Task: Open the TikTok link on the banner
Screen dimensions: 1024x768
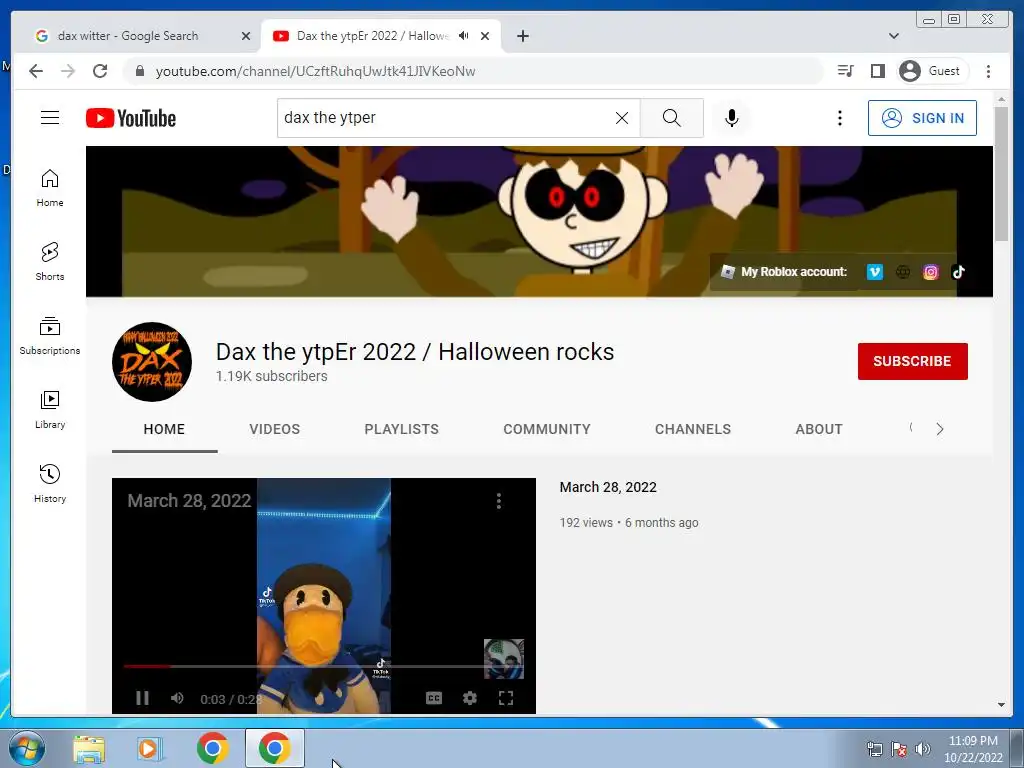Action: 958,272
